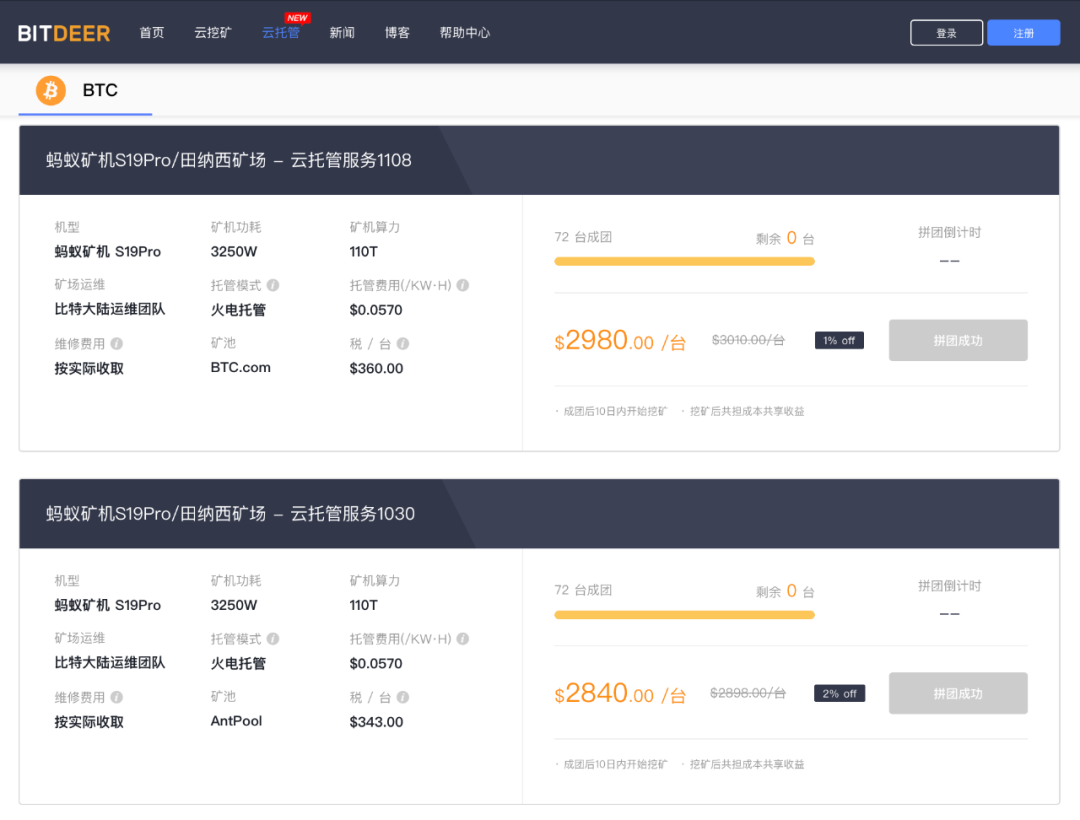Click AntPool pool value
The height and width of the screenshot is (820, 1080).
click(x=236, y=722)
